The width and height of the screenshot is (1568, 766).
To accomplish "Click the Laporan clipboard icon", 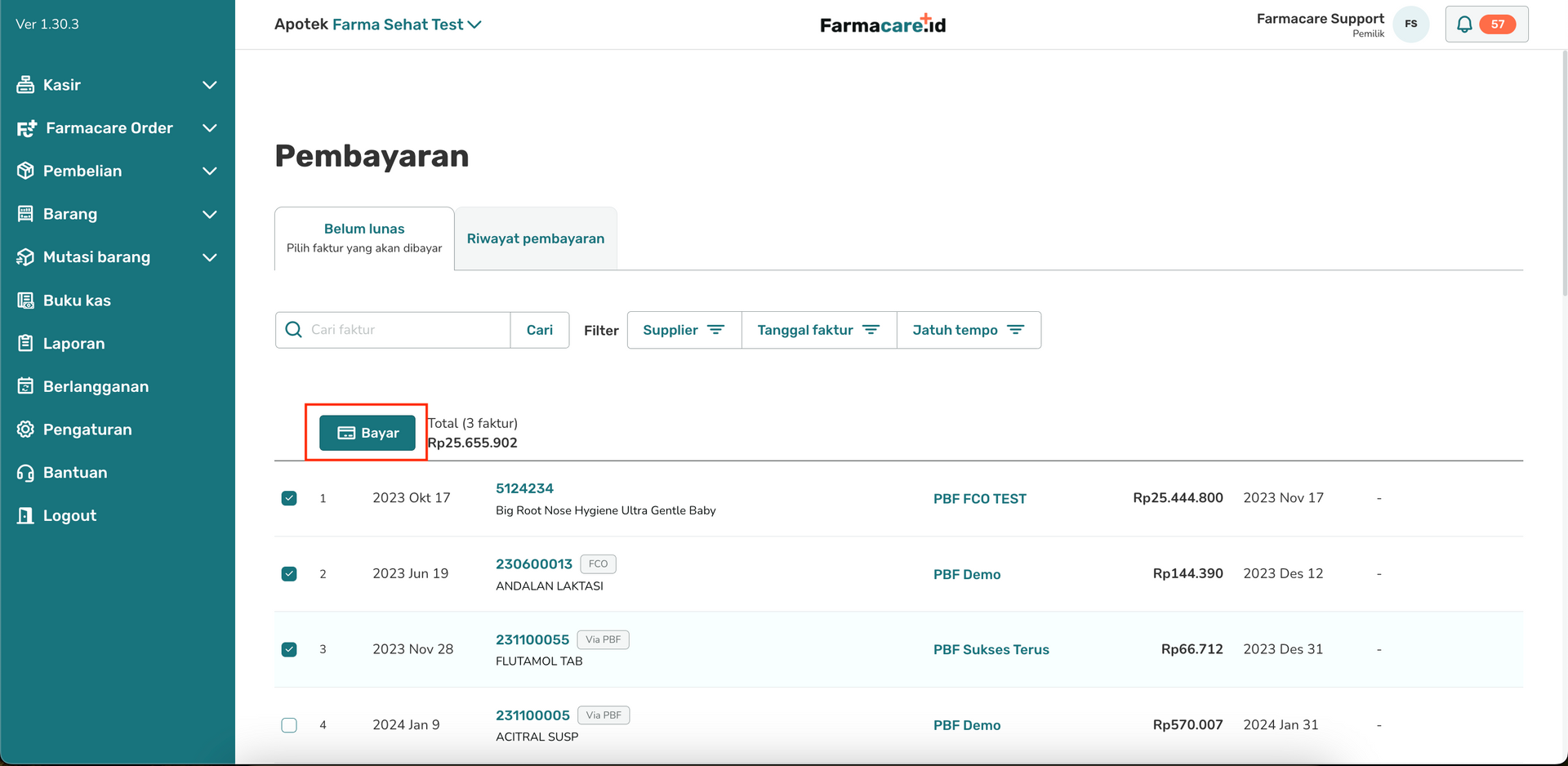I will click(25, 343).
